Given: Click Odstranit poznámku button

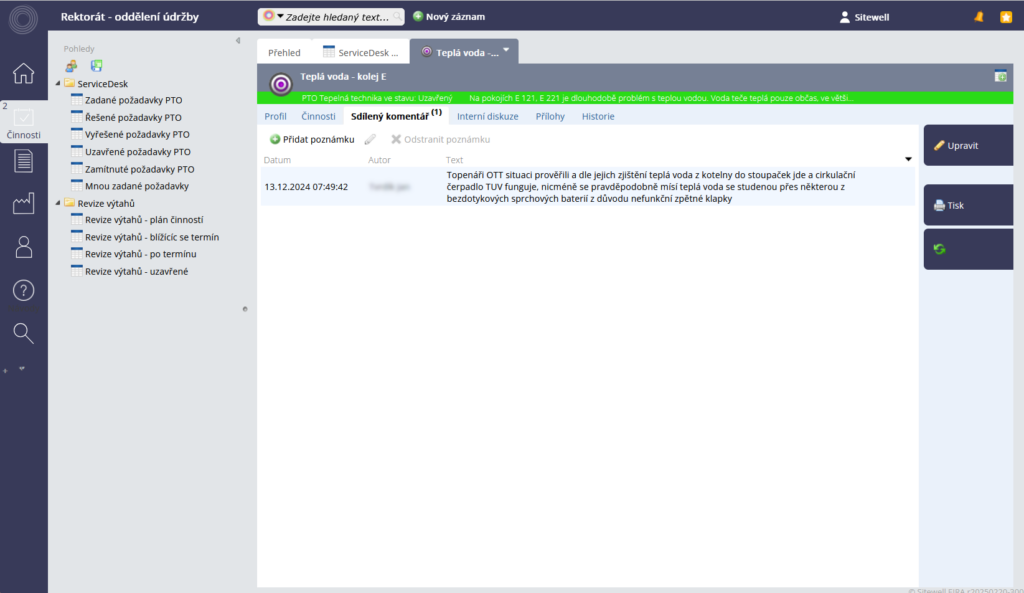Looking at the screenshot, I should (440, 139).
